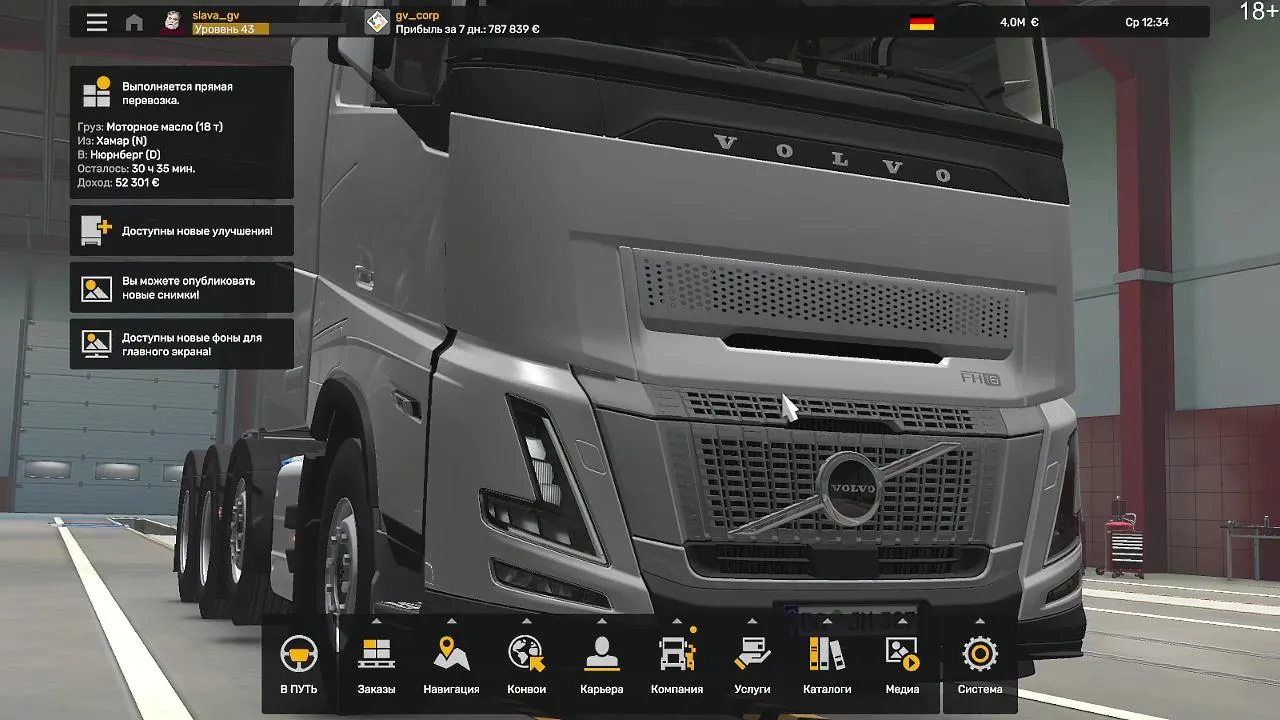The height and width of the screenshot is (720, 1280).
Task: Click the 7-day profit 787 839 € text
Action: pos(467,29)
